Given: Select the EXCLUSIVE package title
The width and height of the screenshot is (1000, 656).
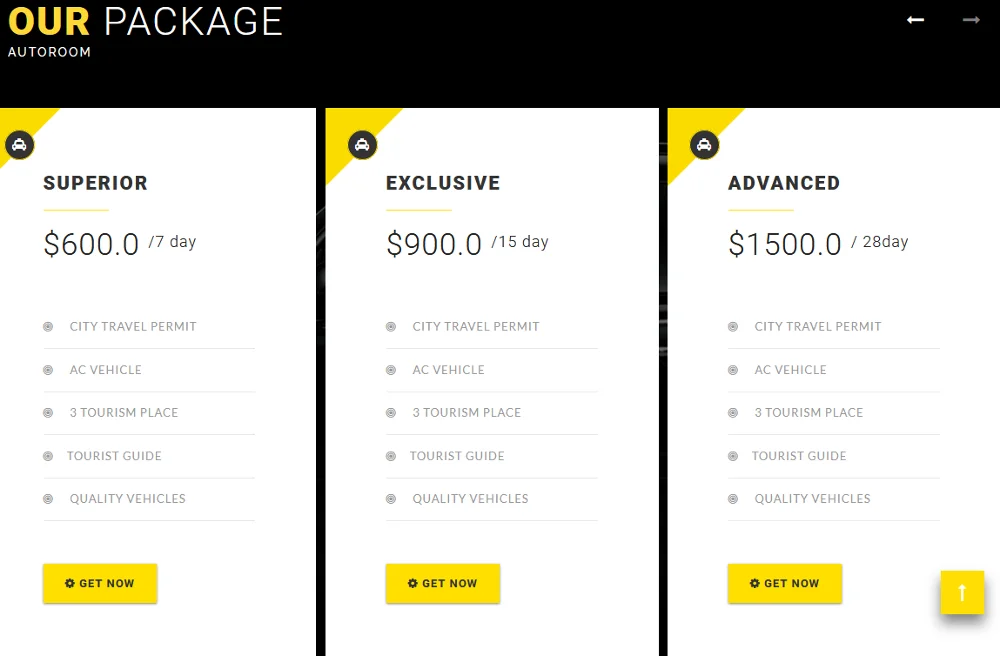Looking at the screenshot, I should [x=443, y=183].
